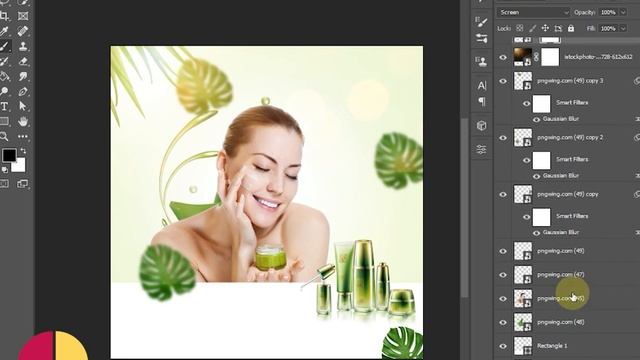This screenshot has width=640, height=360.
Task: Hide the pngwing.com (49) copy 2 layer
Action: 503,138
